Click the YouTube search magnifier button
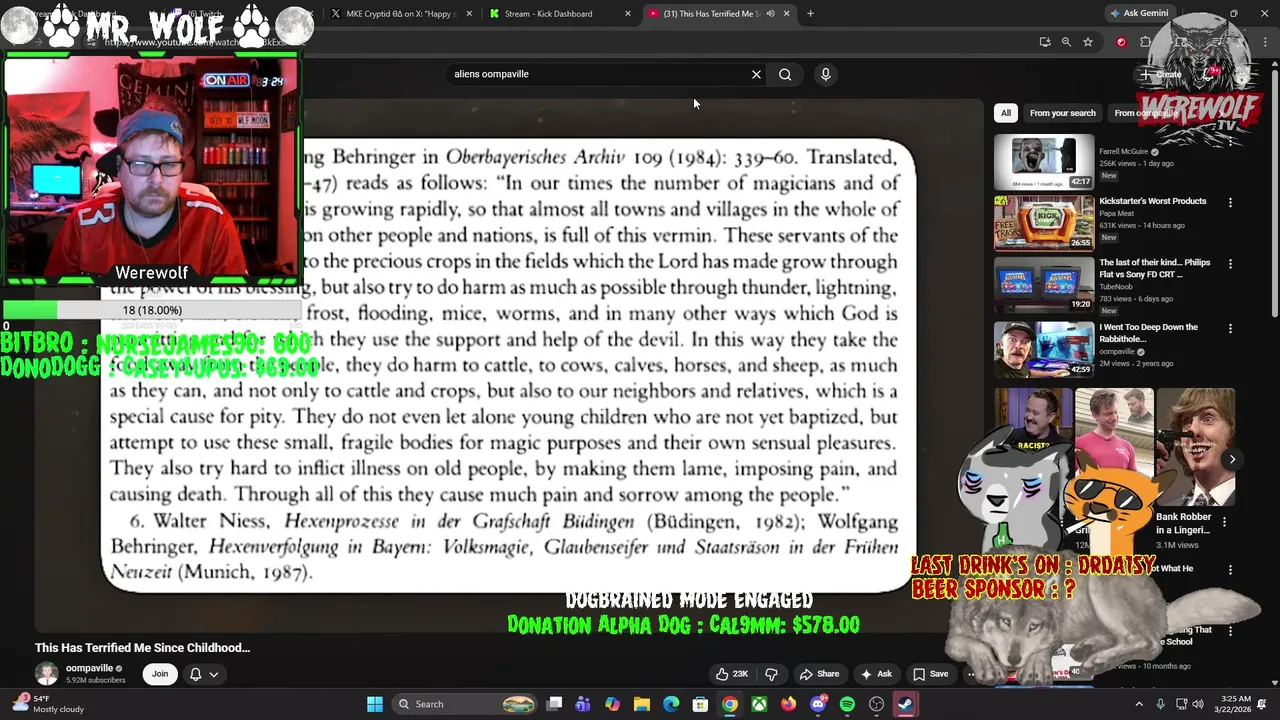 coord(785,74)
